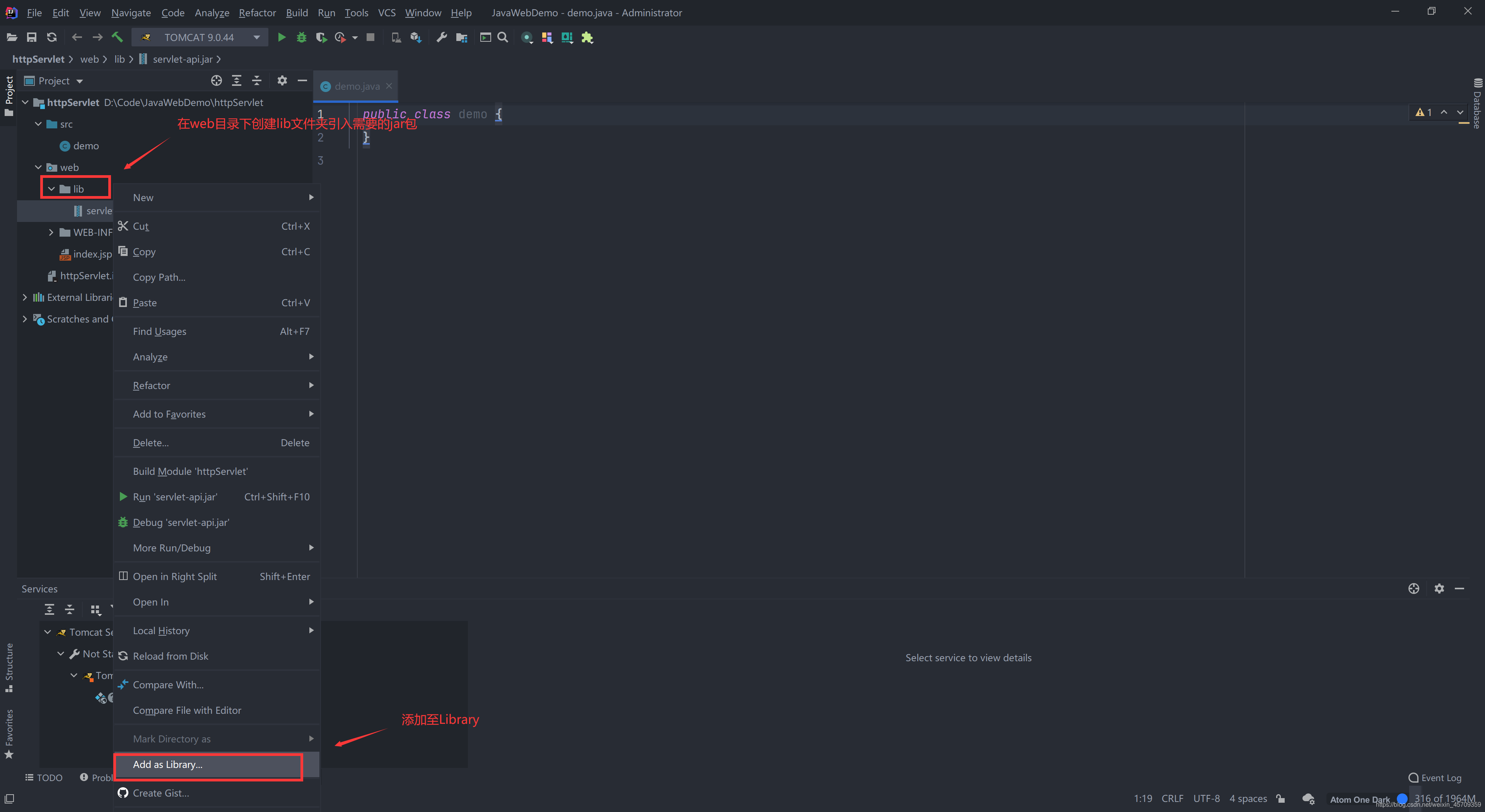Click Run 'servlet-api.jar' in context menu

[x=217, y=497]
